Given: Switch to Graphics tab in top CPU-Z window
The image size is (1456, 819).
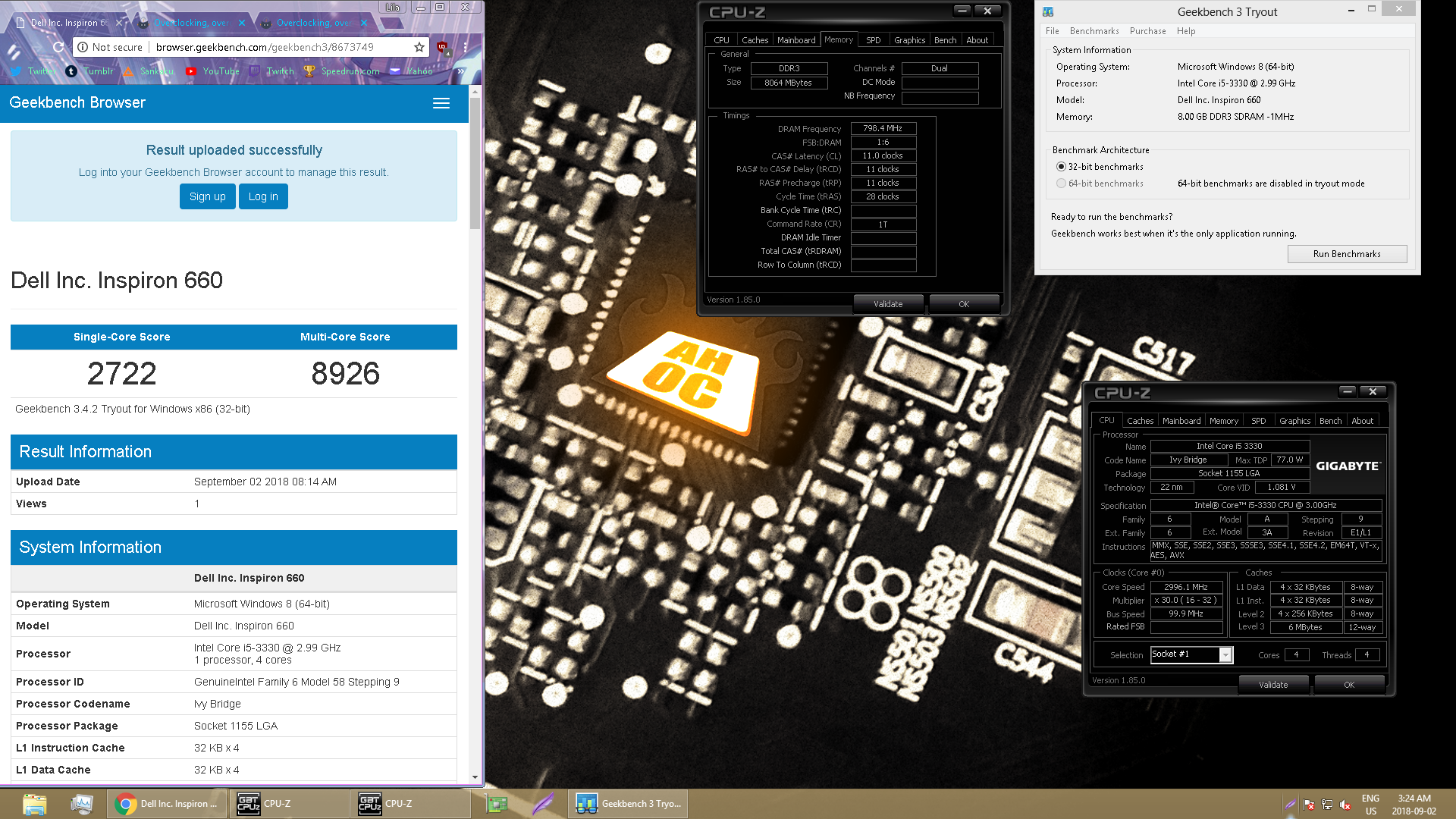Looking at the screenshot, I should [909, 40].
